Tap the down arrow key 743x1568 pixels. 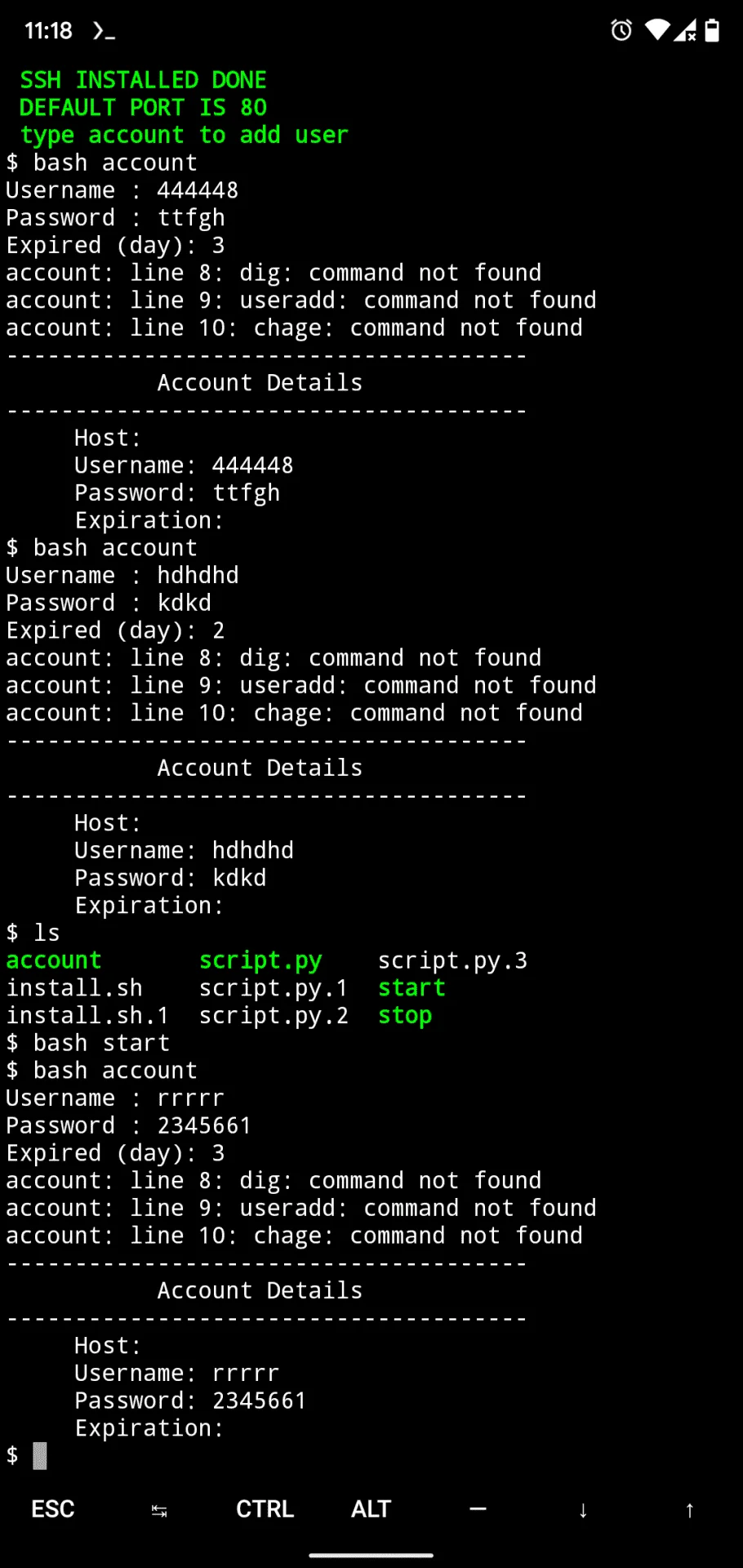(x=583, y=1510)
